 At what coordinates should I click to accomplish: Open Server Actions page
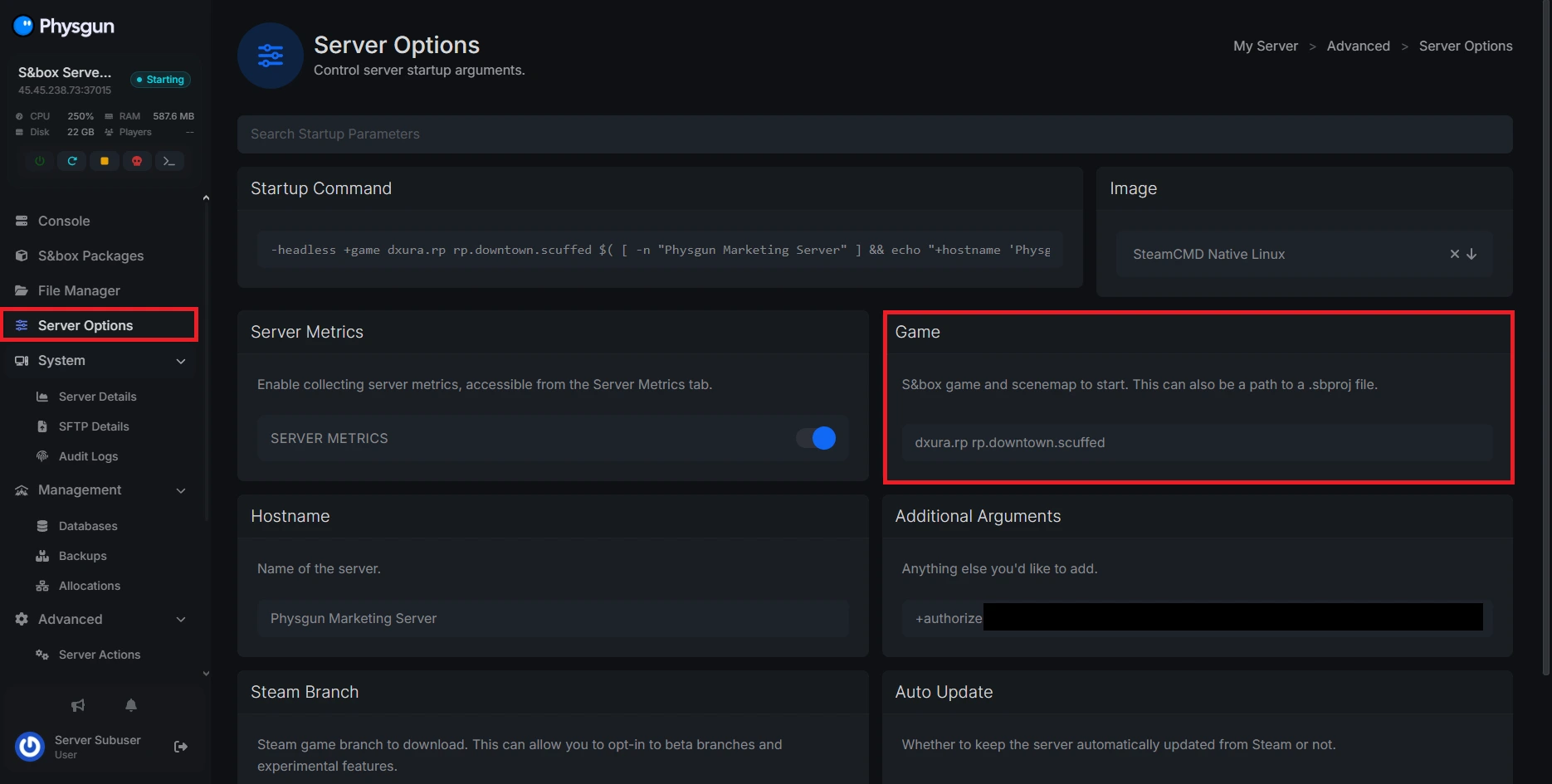[100, 655]
